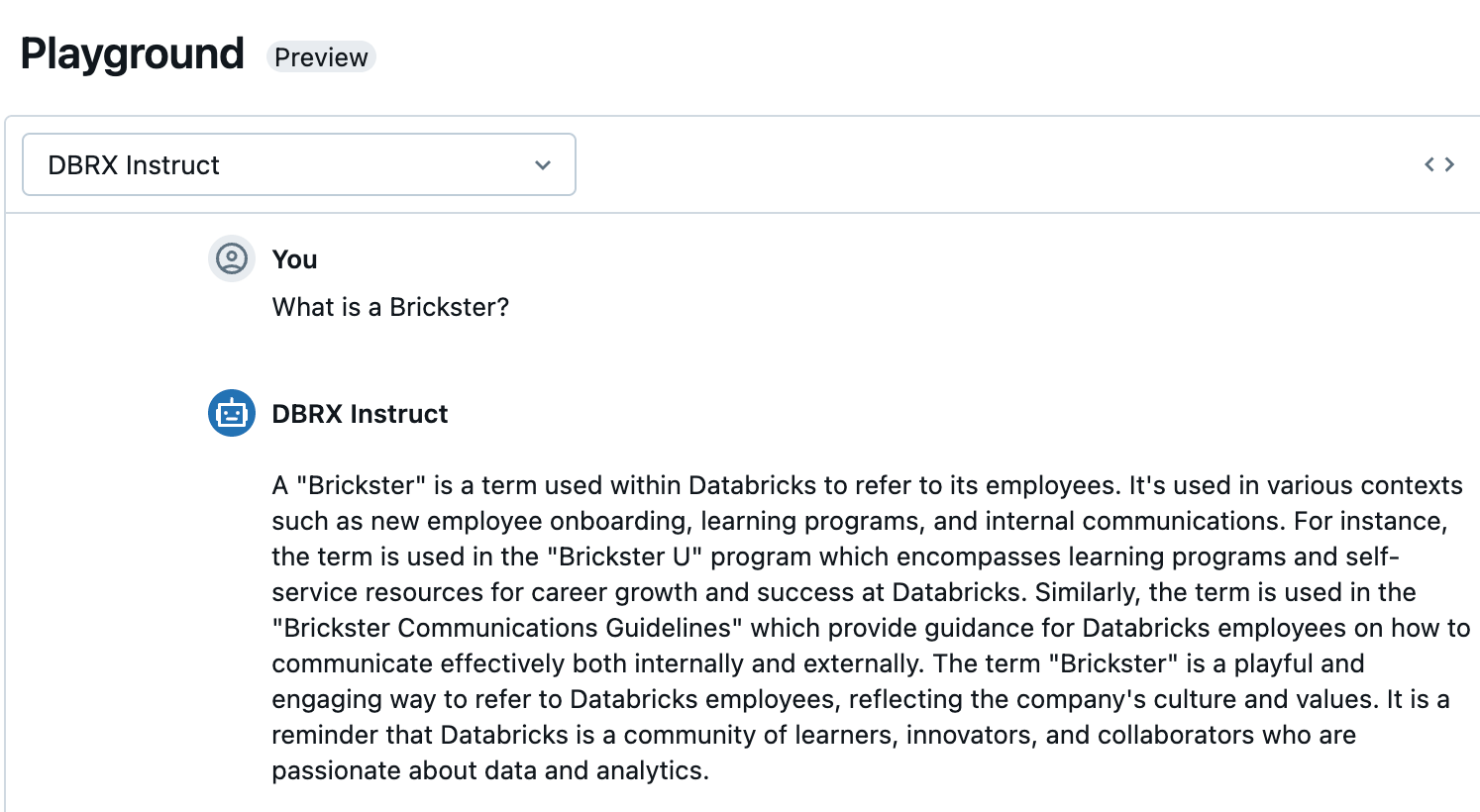The width and height of the screenshot is (1480, 812).
Task: Open the DBRX Instruct model dropdown
Action: coord(297,164)
